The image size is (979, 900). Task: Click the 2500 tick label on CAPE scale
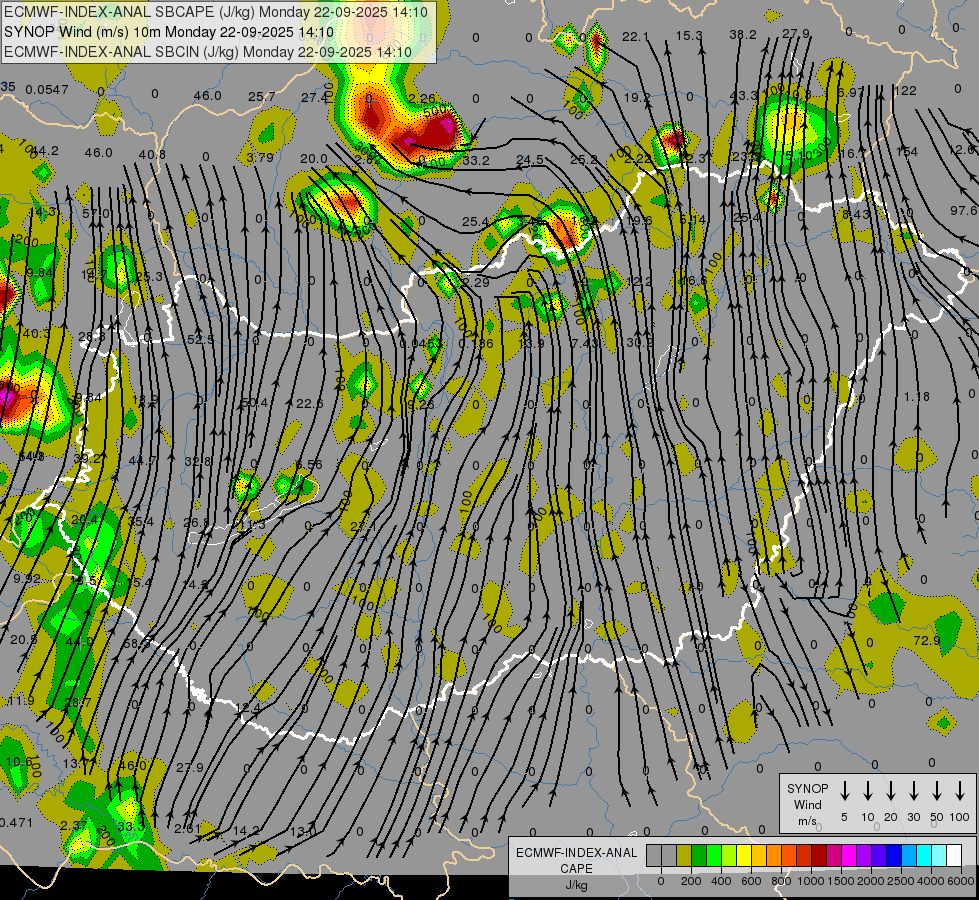coord(900,881)
